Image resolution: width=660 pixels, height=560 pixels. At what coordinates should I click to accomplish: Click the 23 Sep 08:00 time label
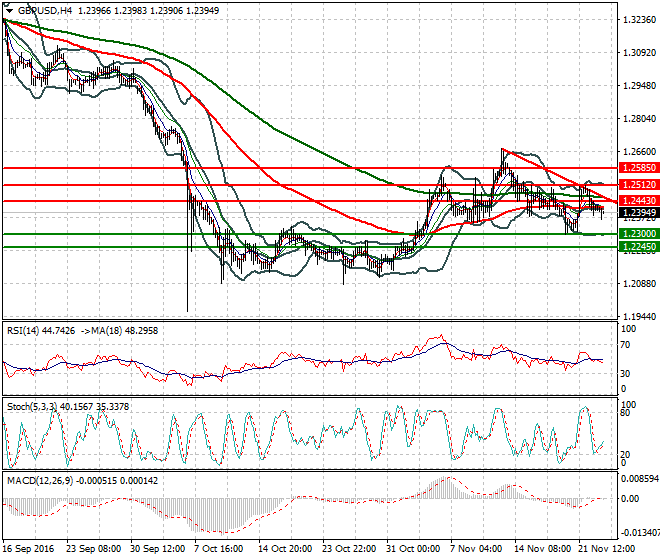(x=93, y=549)
